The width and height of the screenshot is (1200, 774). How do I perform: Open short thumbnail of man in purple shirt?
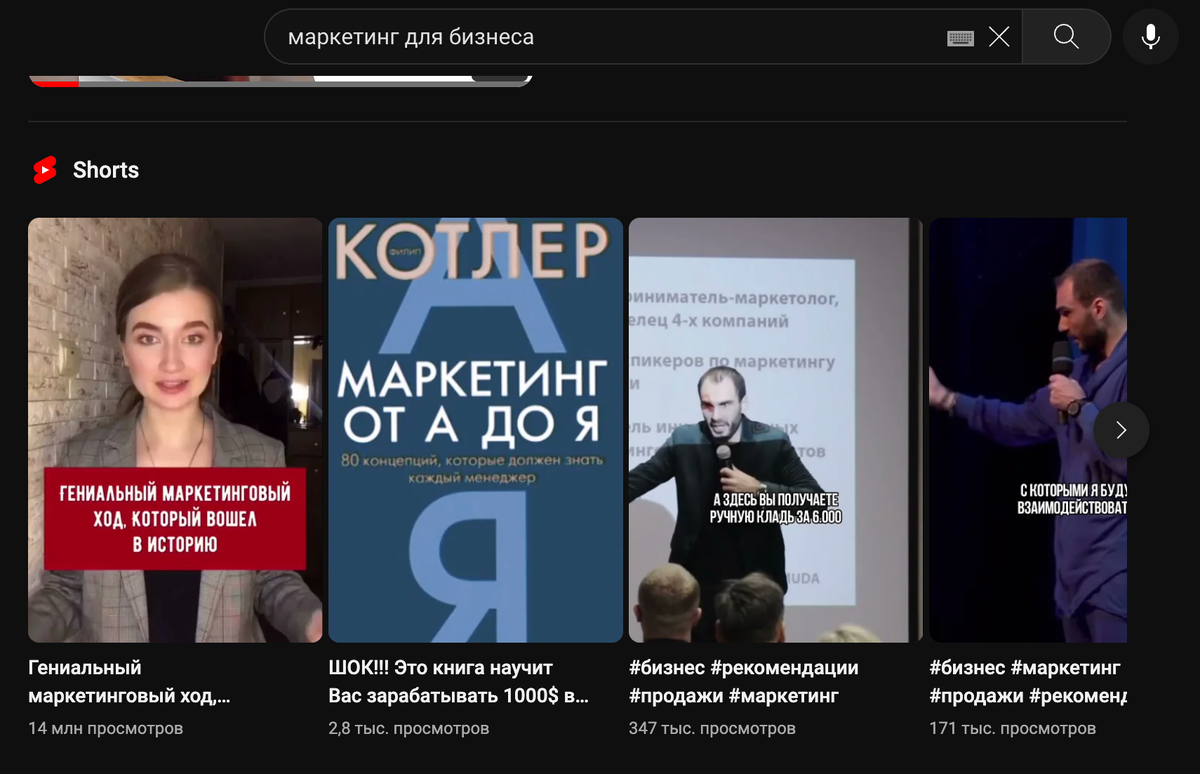tap(1028, 430)
